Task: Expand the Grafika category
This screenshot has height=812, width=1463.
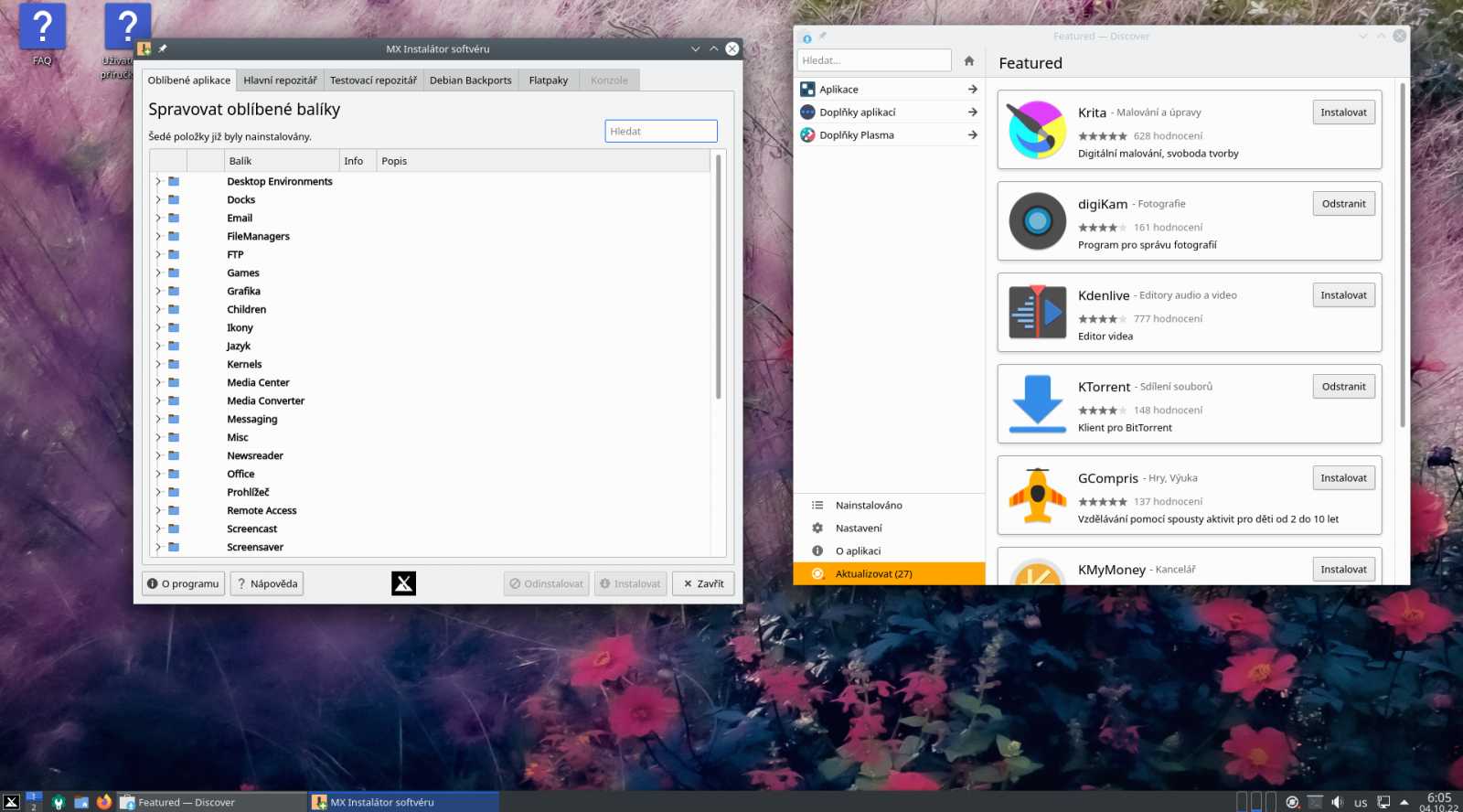Action: [158, 291]
